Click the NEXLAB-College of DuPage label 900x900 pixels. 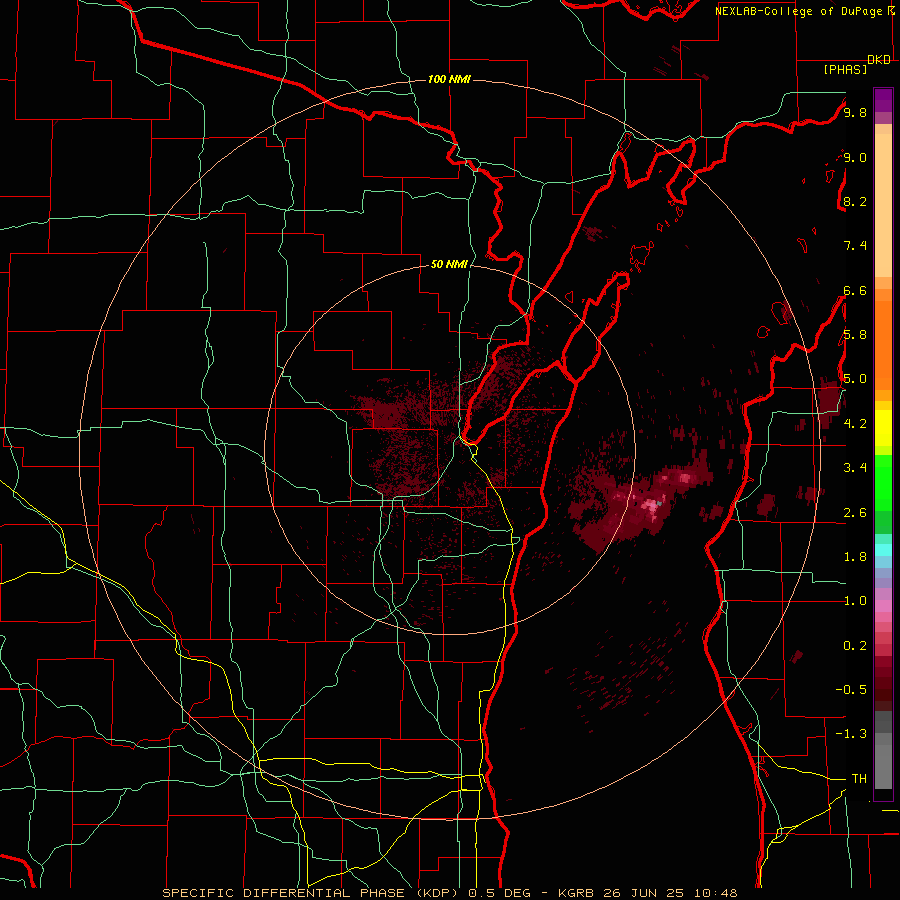point(804,11)
